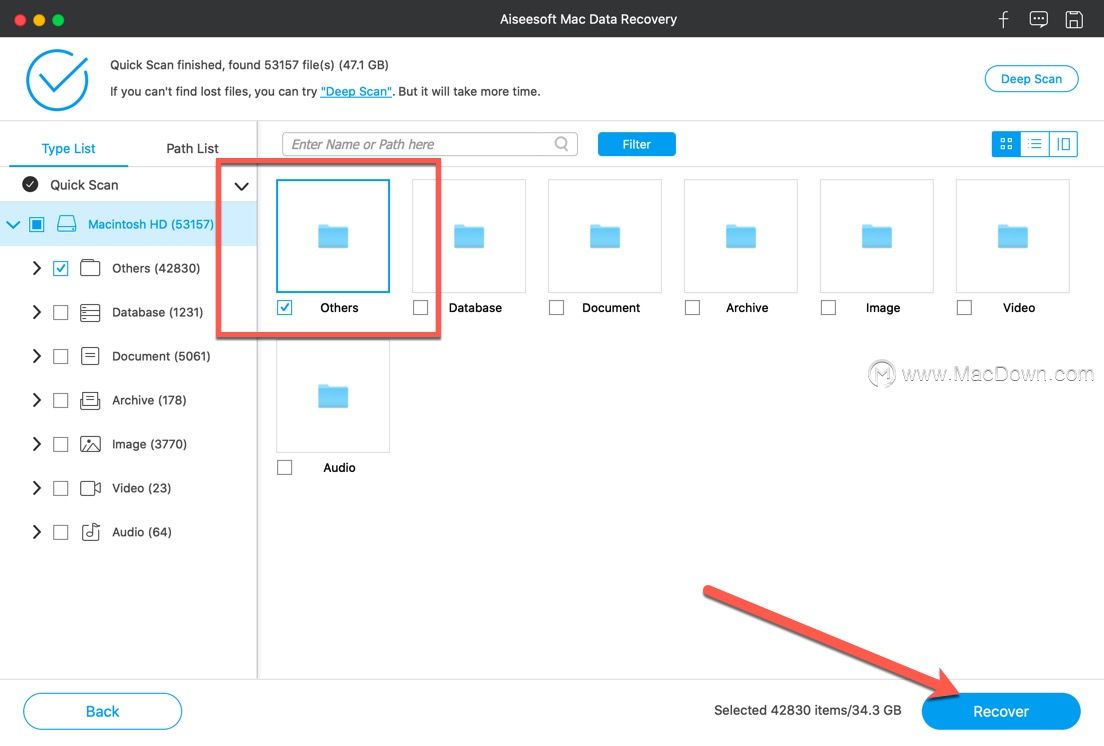Open the Video folder thumbnail
This screenshot has height=746, width=1104.
[1012, 236]
